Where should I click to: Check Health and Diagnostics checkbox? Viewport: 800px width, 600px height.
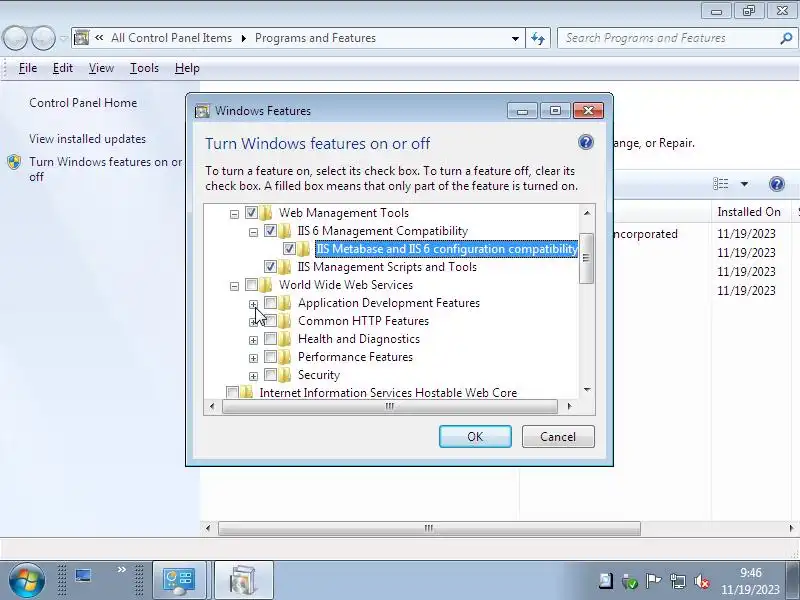270,338
